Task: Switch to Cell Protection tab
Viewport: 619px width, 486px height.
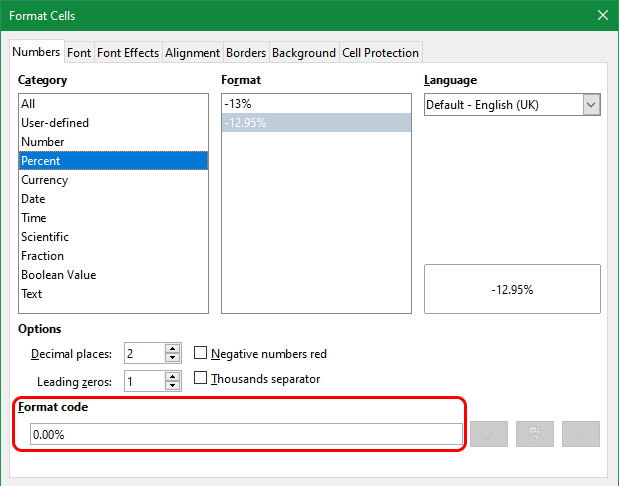Action: pos(381,53)
